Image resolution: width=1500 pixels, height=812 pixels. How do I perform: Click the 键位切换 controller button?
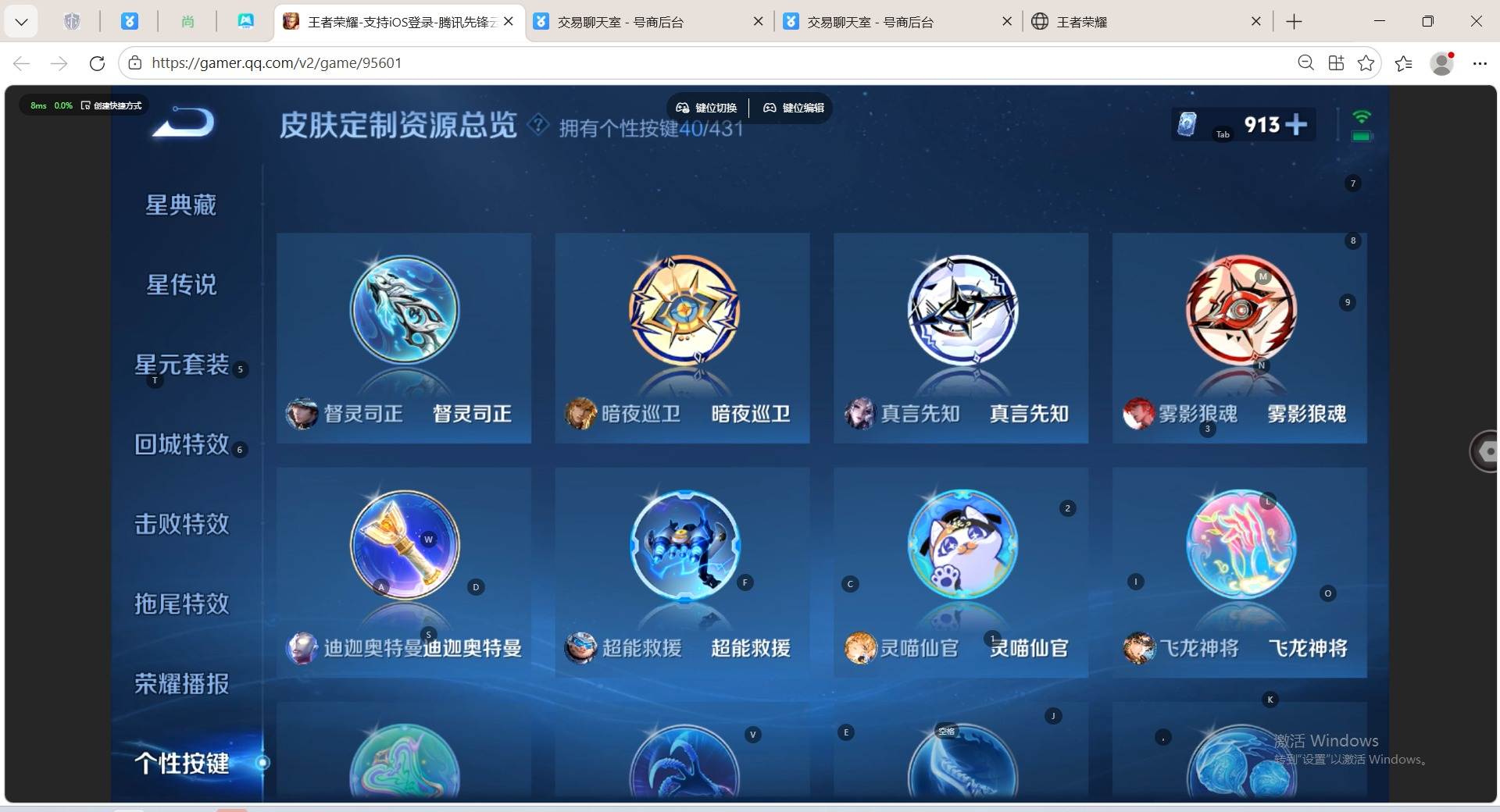[706, 108]
